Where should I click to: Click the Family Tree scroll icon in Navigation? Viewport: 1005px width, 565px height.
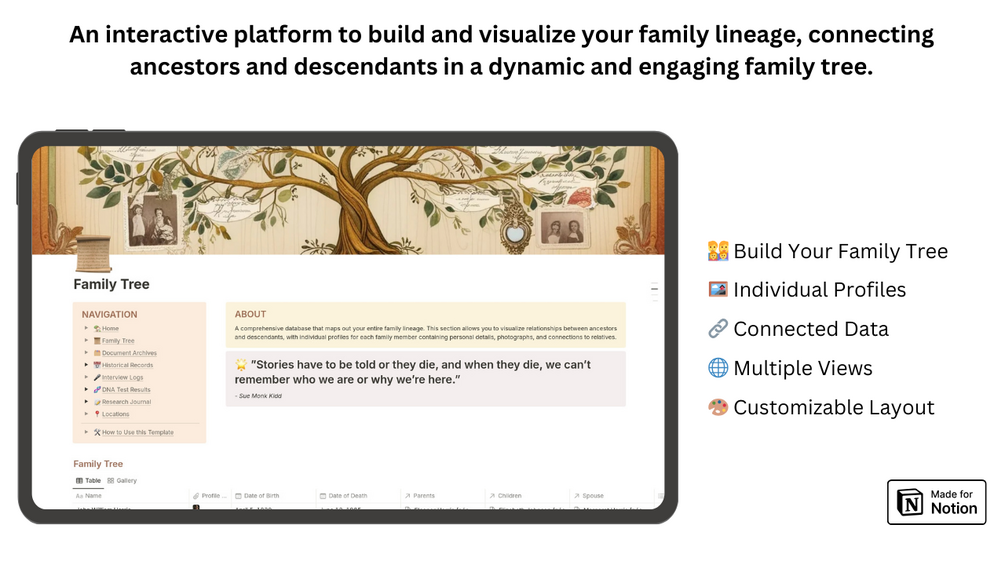click(x=97, y=341)
